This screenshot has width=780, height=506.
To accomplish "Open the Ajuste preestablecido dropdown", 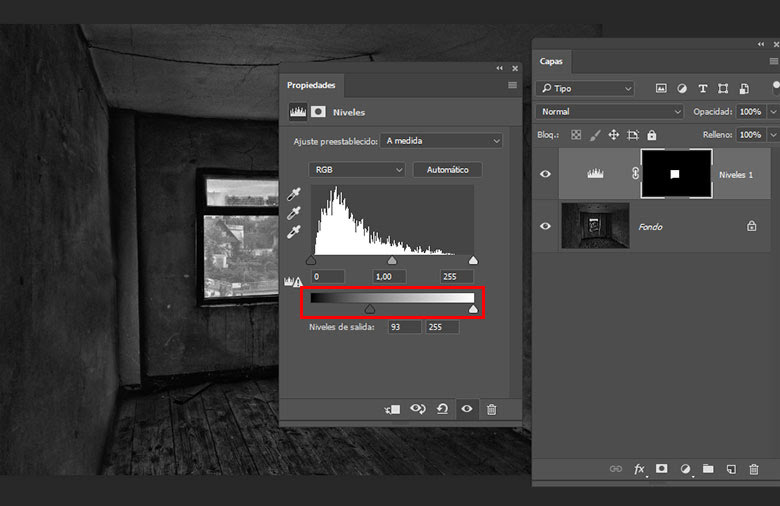I will point(442,142).
